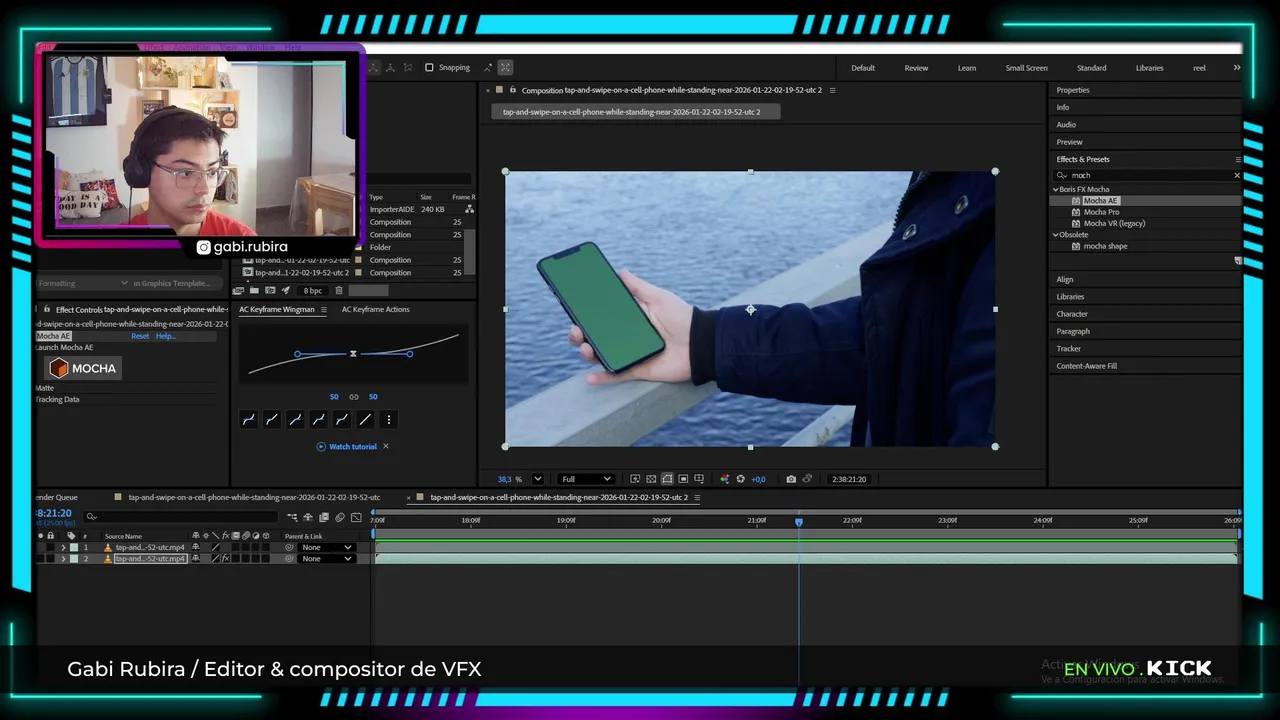Open the Preview panel
The width and height of the screenshot is (1280, 720).
1069,142
